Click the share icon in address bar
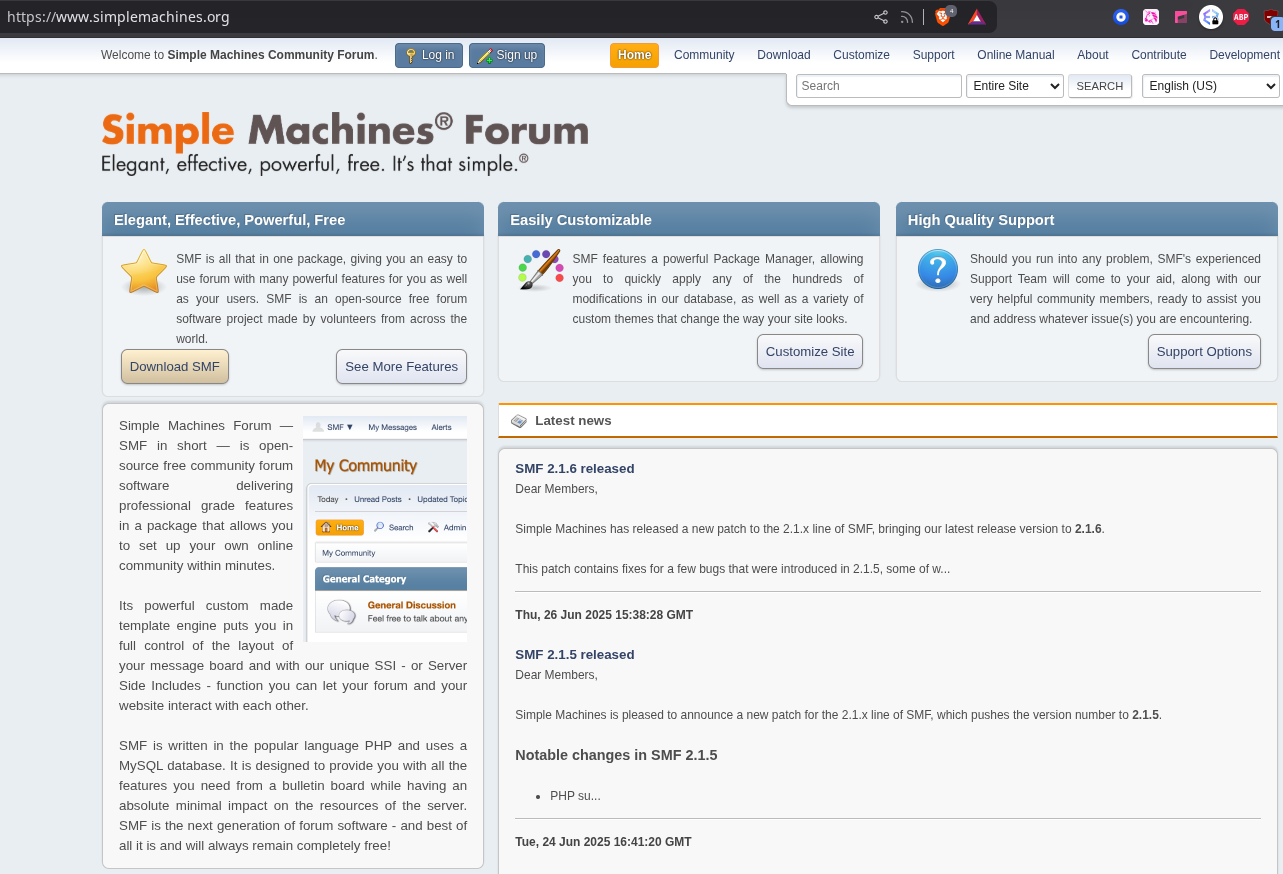1283x874 pixels. [x=880, y=17]
